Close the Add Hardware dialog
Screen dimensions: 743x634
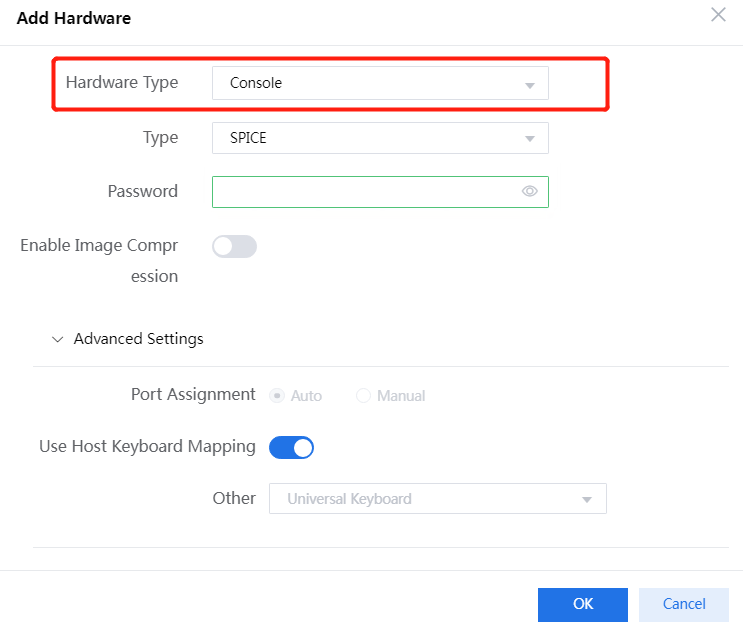pos(718,15)
